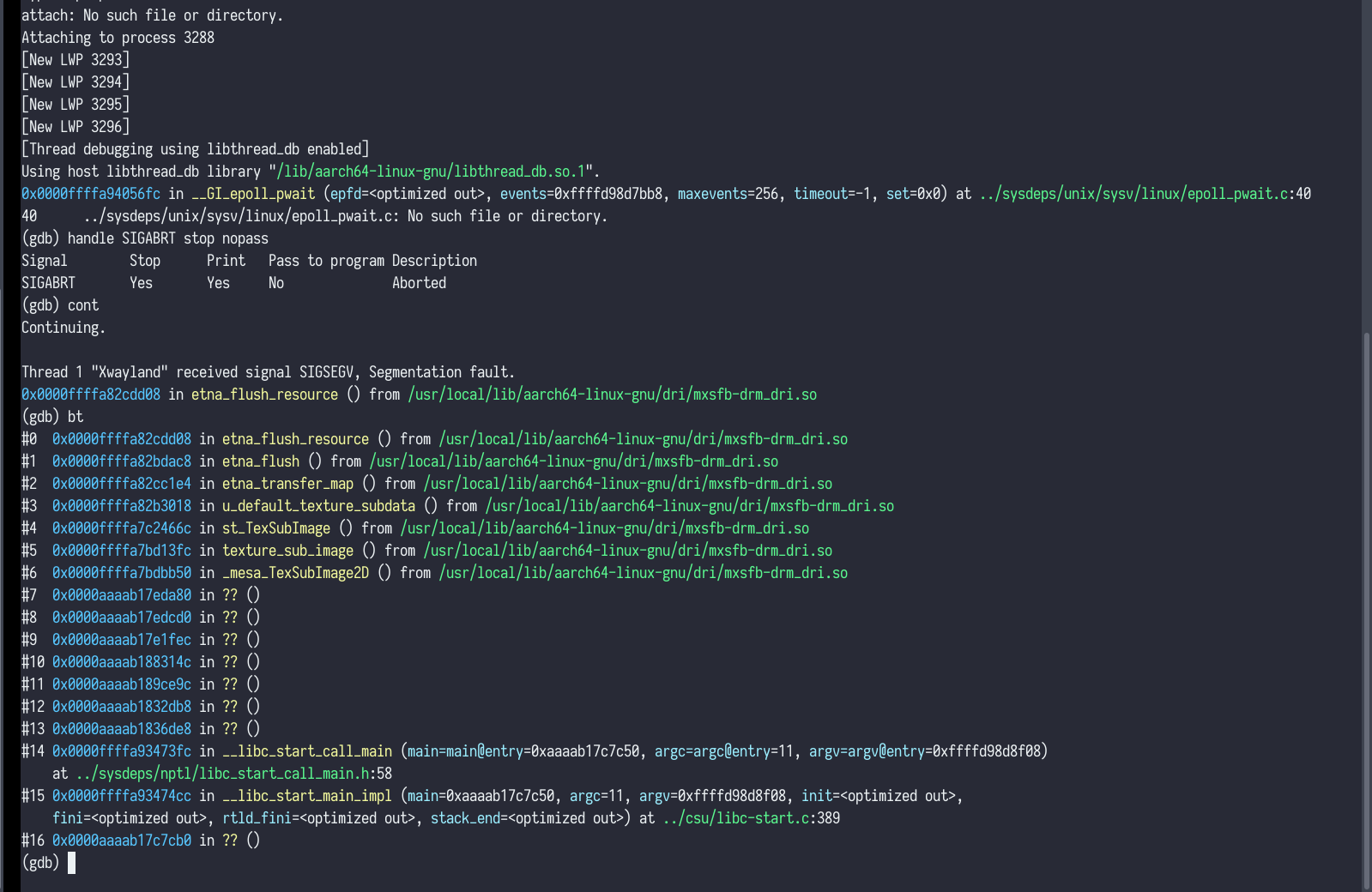Click '__libc_start_call_main' in frame #14

[x=307, y=751]
